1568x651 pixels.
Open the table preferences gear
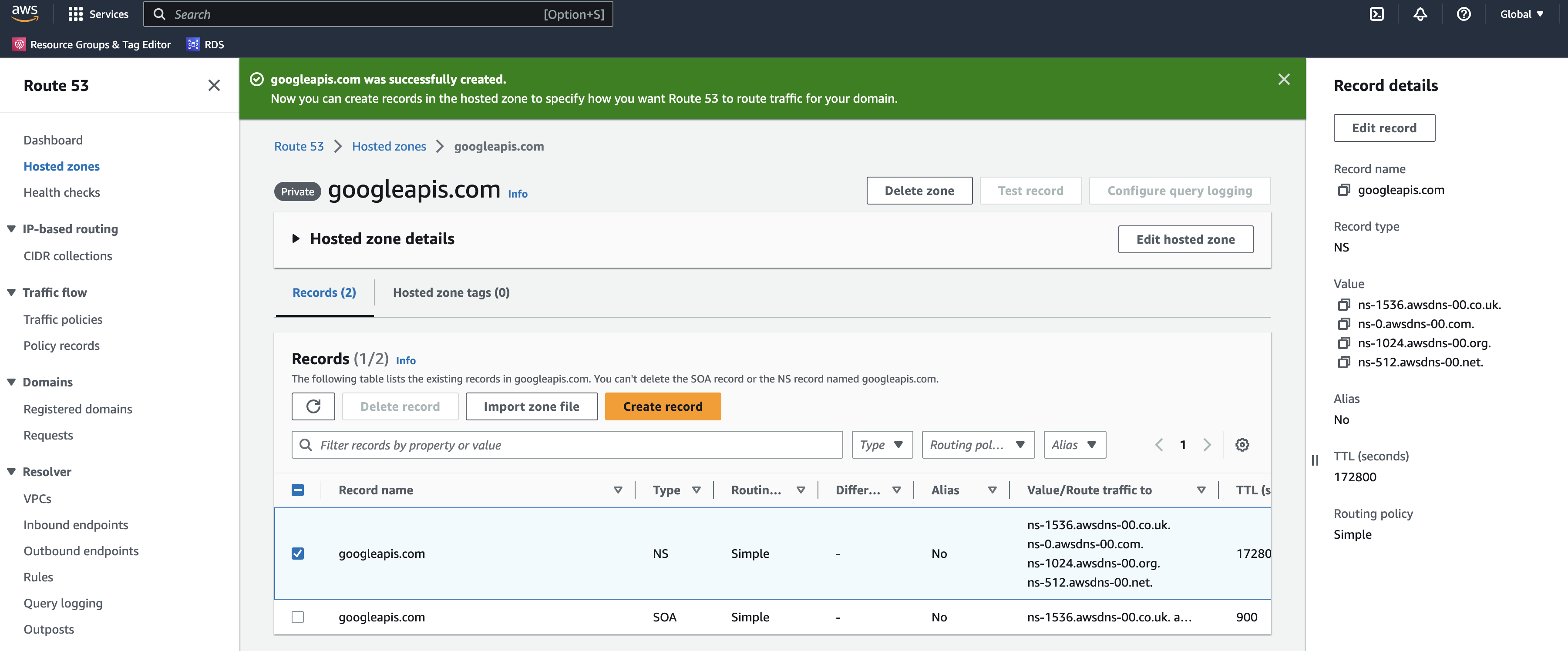[1242, 445]
